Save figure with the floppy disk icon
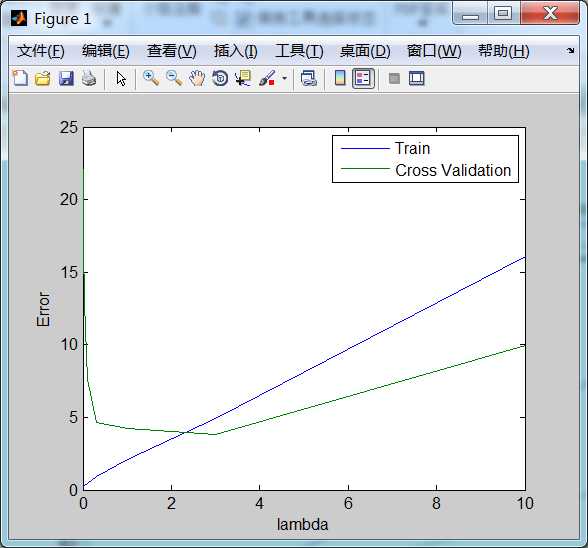The width and height of the screenshot is (588, 548). pyautogui.click(x=66, y=79)
